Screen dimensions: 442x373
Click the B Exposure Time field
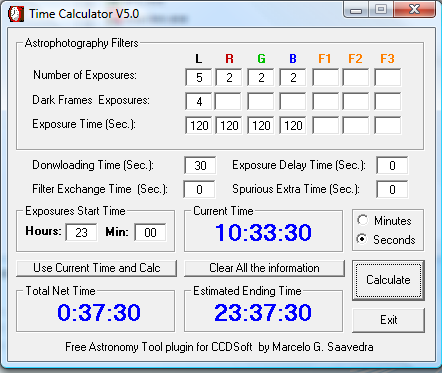tap(293, 125)
